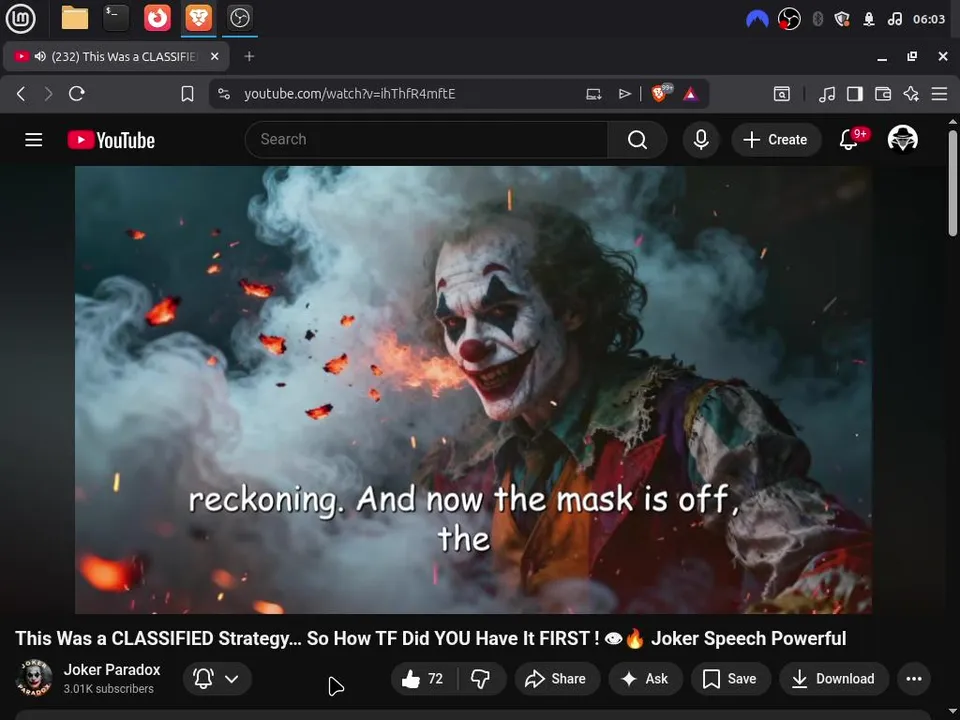Open the Joker Paradox channel avatar

coord(34,678)
